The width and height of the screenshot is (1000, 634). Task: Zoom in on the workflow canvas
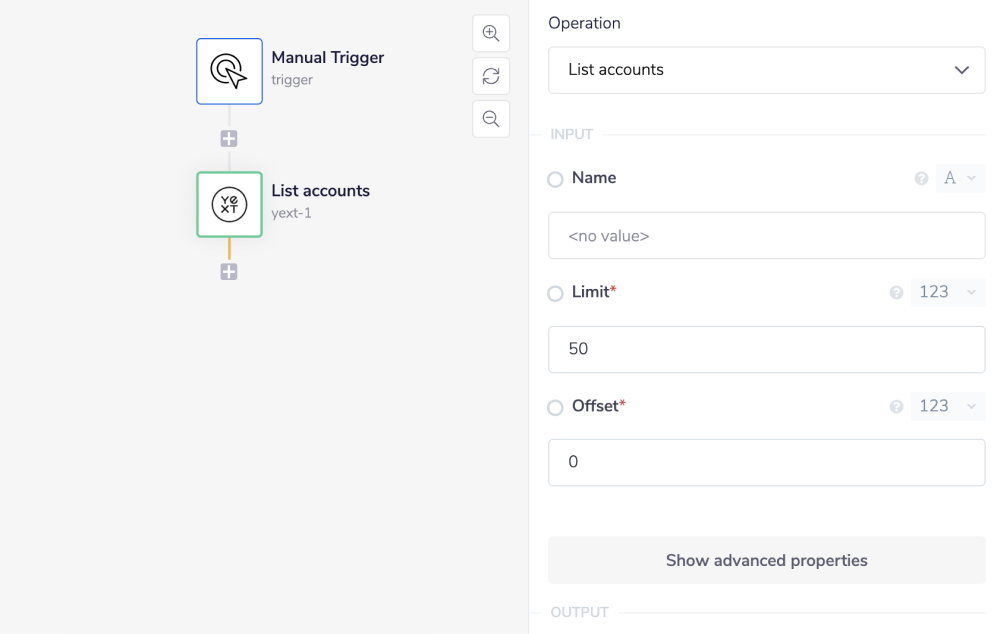(490, 33)
